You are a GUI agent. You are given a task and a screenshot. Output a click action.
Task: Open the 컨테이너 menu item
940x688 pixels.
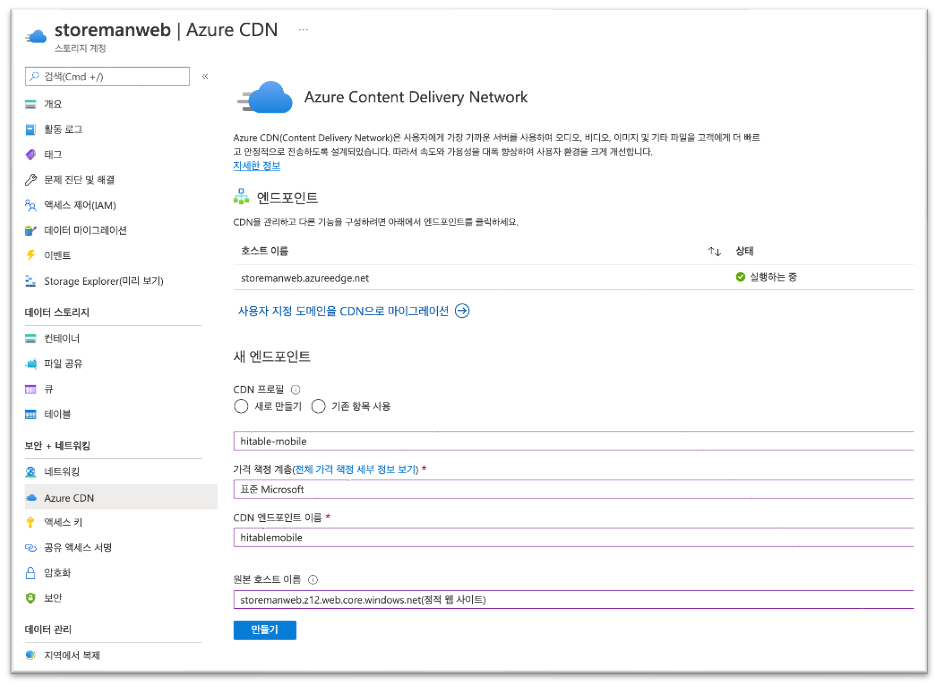click(62, 339)
